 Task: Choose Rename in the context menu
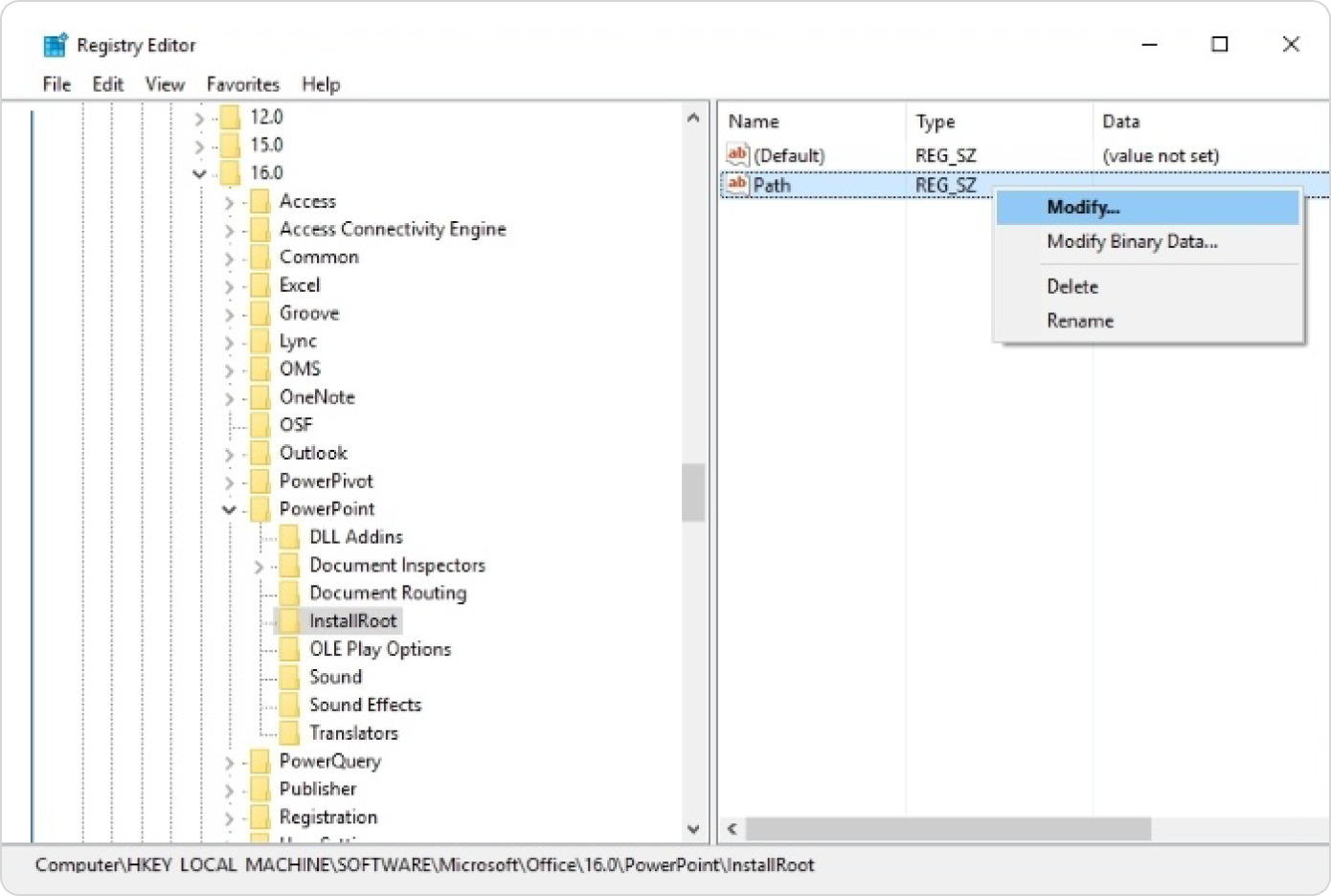[x=1147, y=321]
